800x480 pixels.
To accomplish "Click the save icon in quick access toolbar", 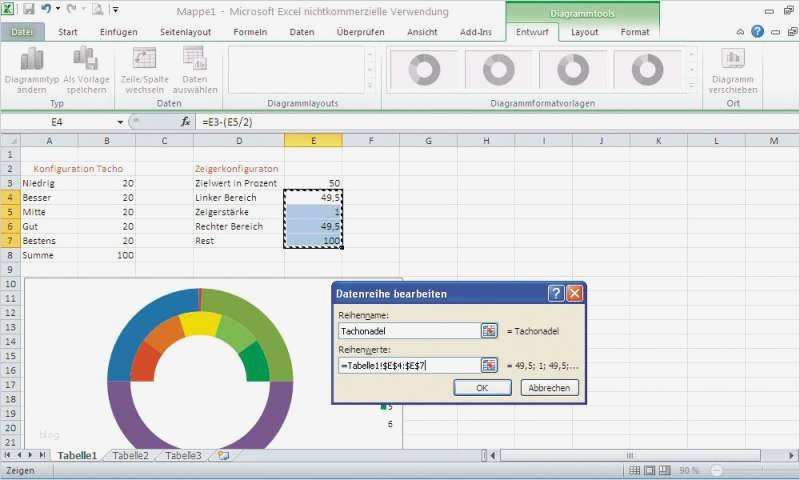I will point(29,9).
